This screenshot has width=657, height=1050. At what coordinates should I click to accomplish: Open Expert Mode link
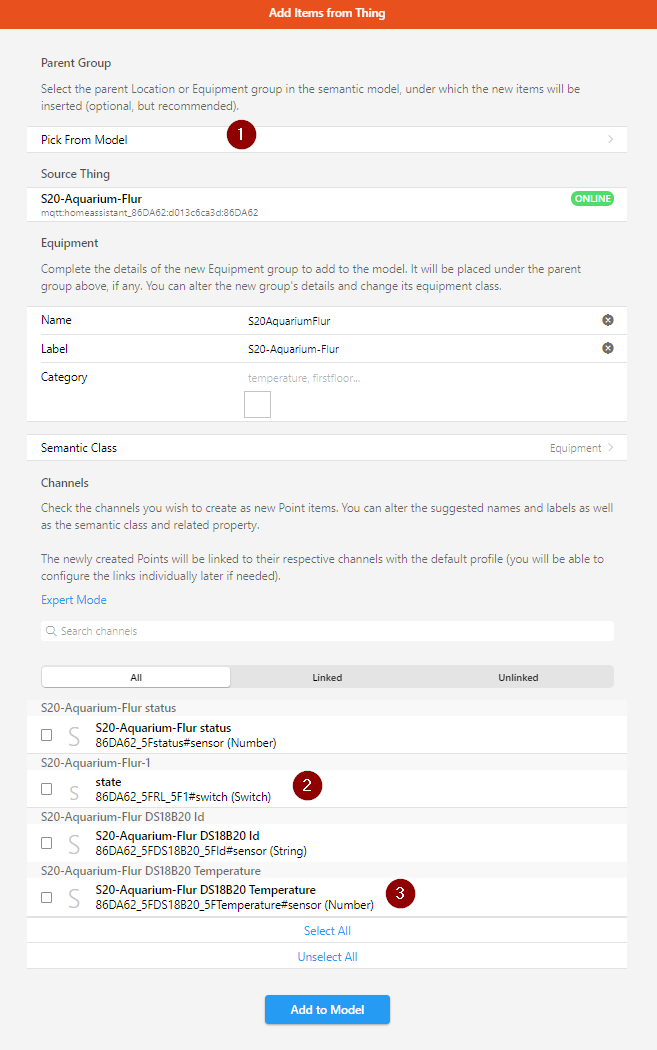74,600
